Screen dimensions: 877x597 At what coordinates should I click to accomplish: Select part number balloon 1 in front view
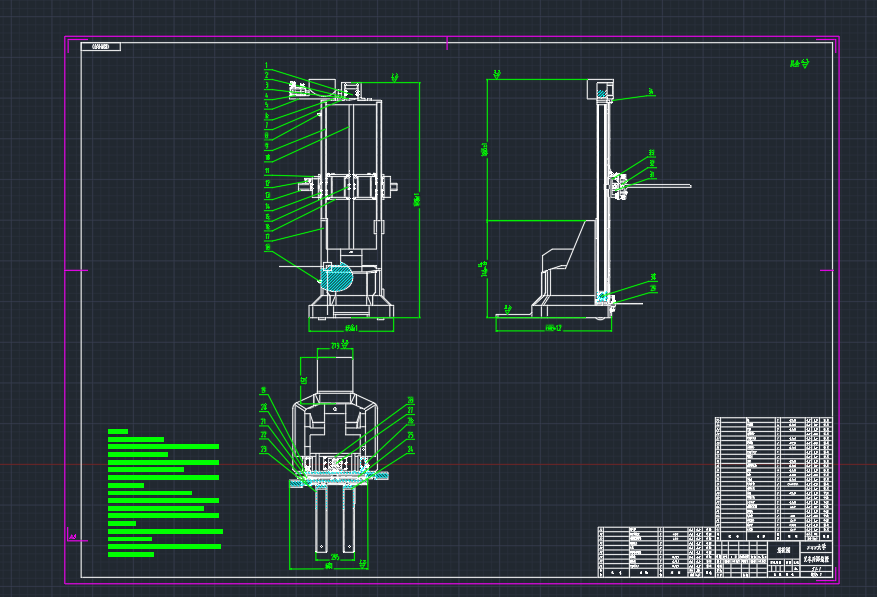267,66
